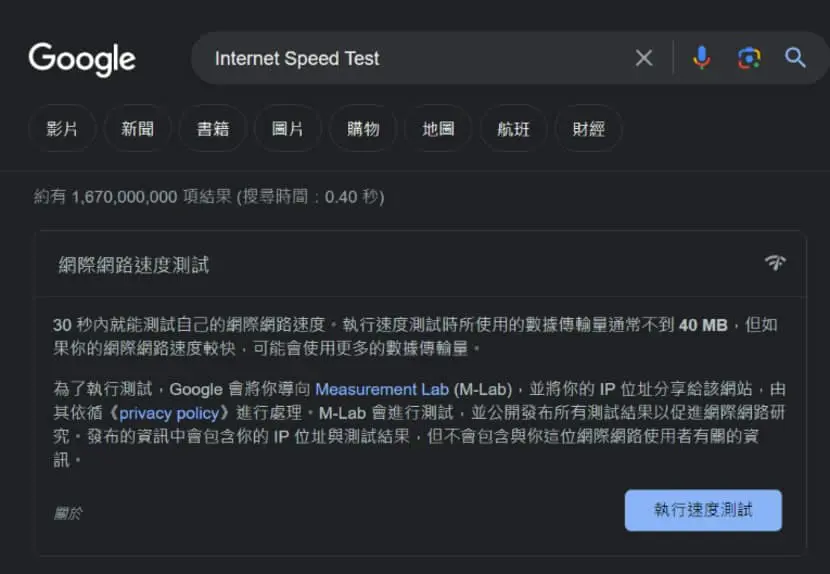The height and width of the screenshot is (574, 830).
Task: Open the privacy policy link
Action: point(169,413)
